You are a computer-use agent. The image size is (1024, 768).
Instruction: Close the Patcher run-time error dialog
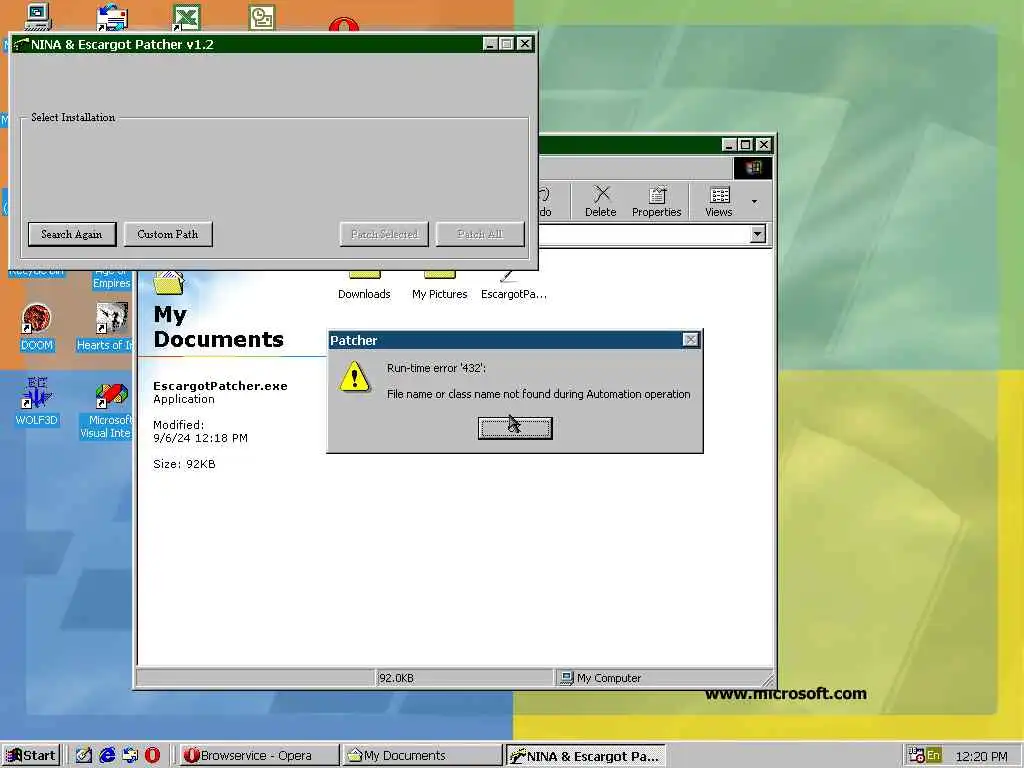pos(690,340)
